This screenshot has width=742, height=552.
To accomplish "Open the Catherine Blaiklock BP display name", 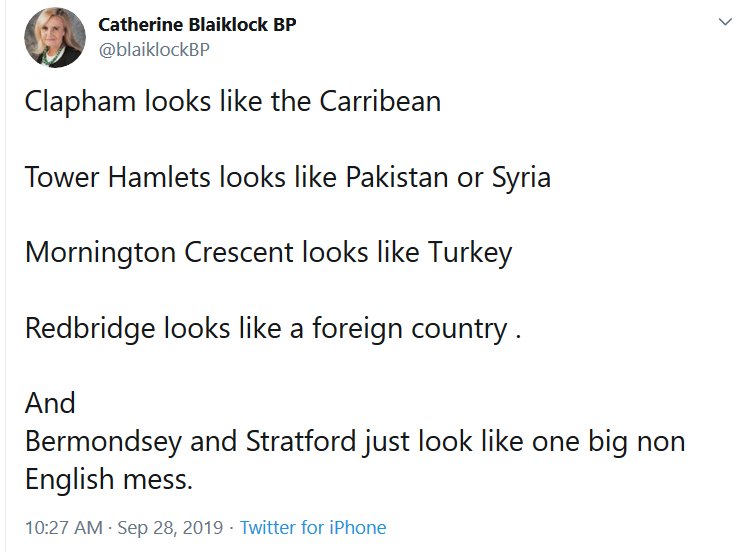I will coord(198,24).
